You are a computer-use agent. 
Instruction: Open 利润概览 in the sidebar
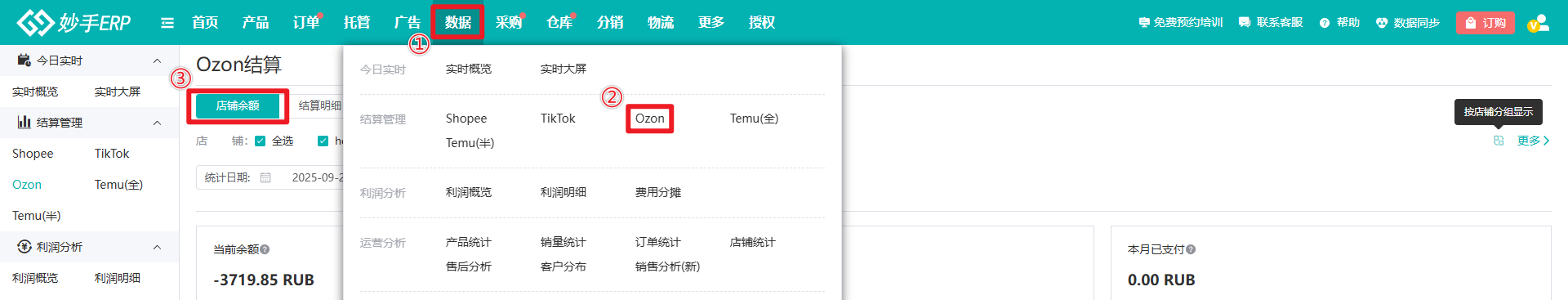pyautogui.click(x=35, y=278)
